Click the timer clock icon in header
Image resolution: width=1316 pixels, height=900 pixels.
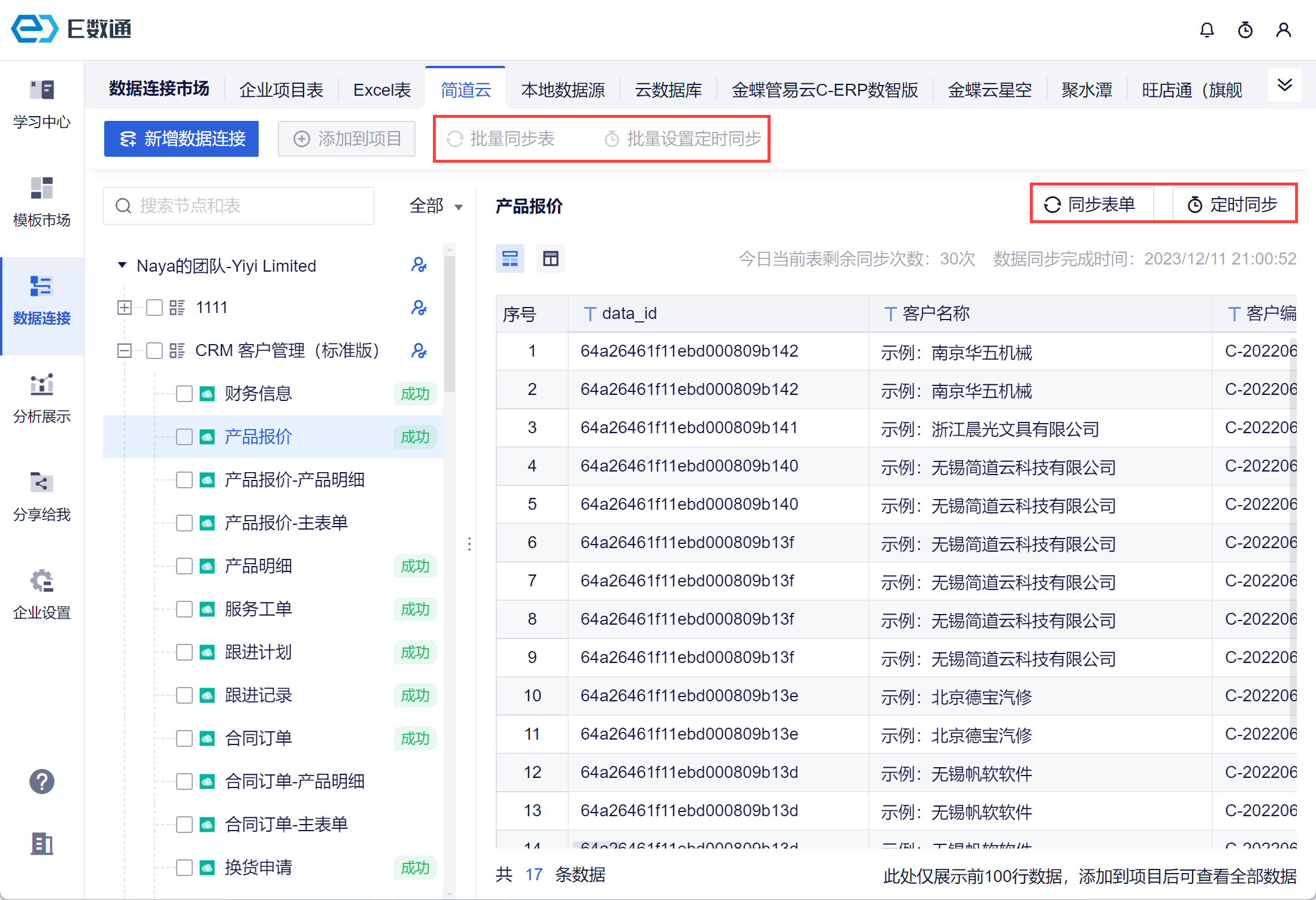pyautogui.click(x=1245, y=30)
